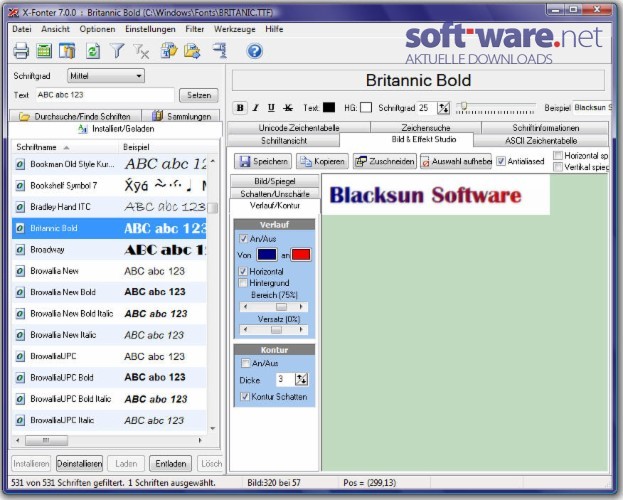623x500 pixels.
Task: Click Entladen button
Action: (170, 463)
